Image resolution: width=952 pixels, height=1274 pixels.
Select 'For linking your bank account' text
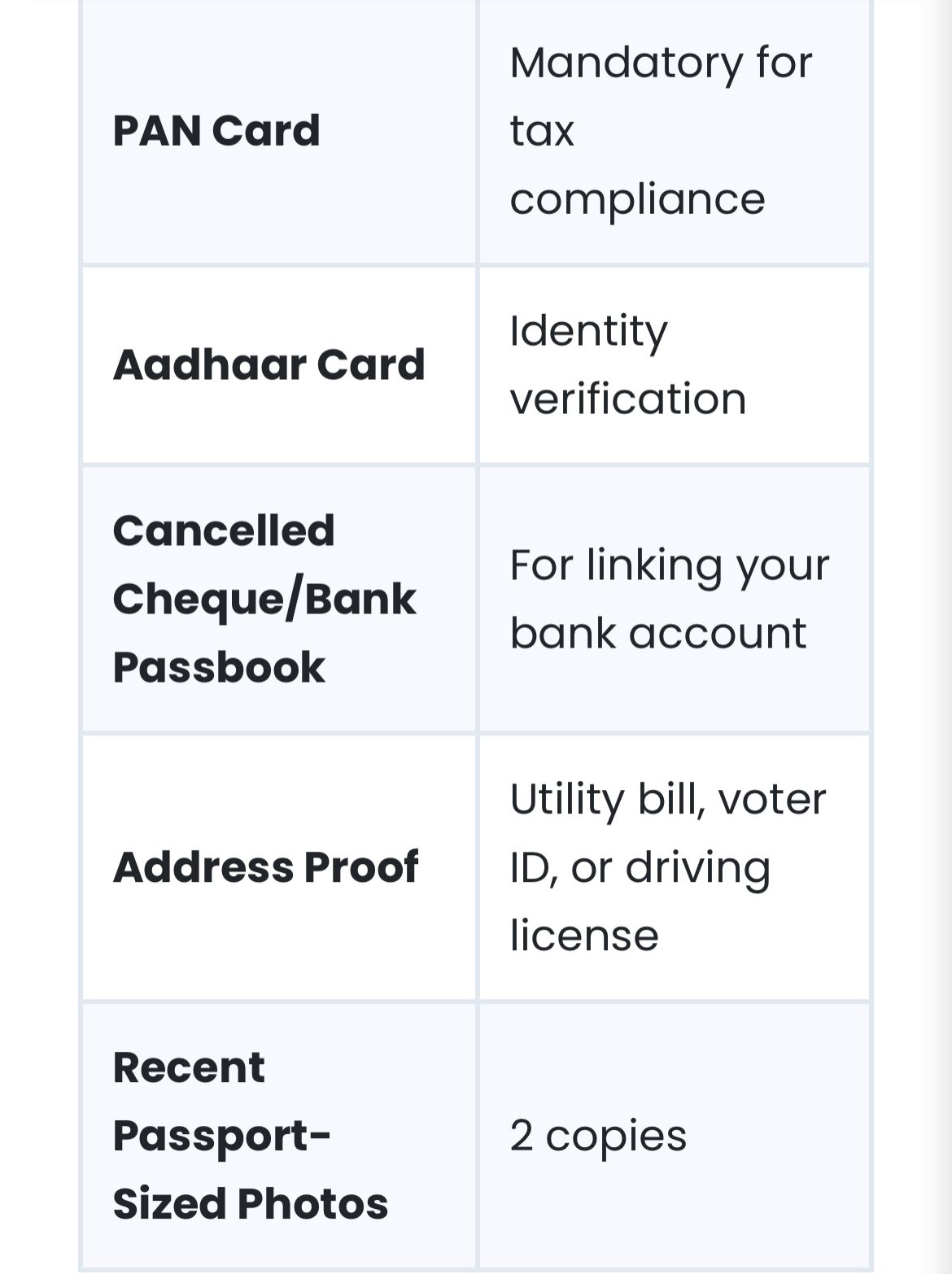tap(669, 599)
